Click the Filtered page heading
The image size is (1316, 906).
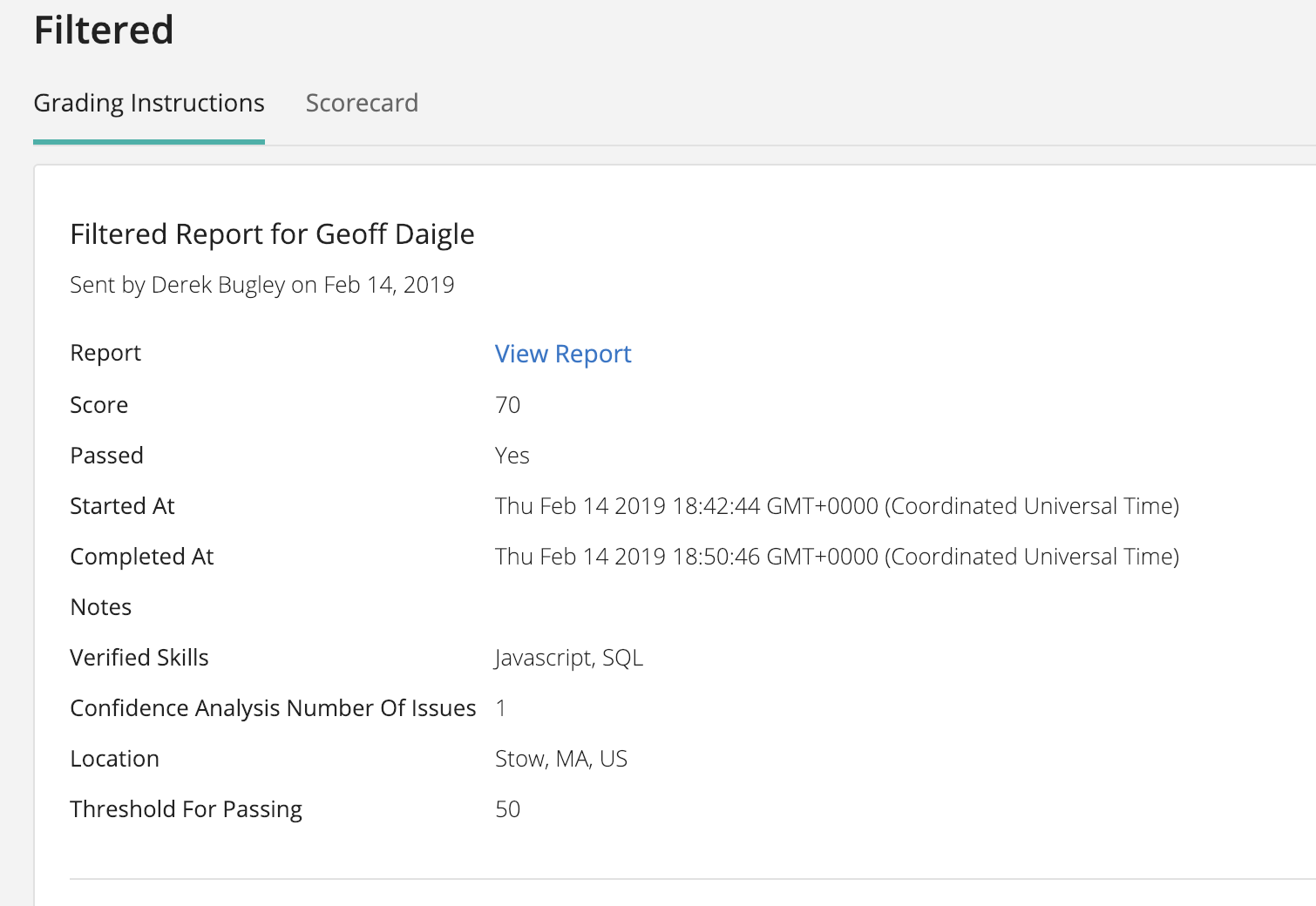click(104, 30)
